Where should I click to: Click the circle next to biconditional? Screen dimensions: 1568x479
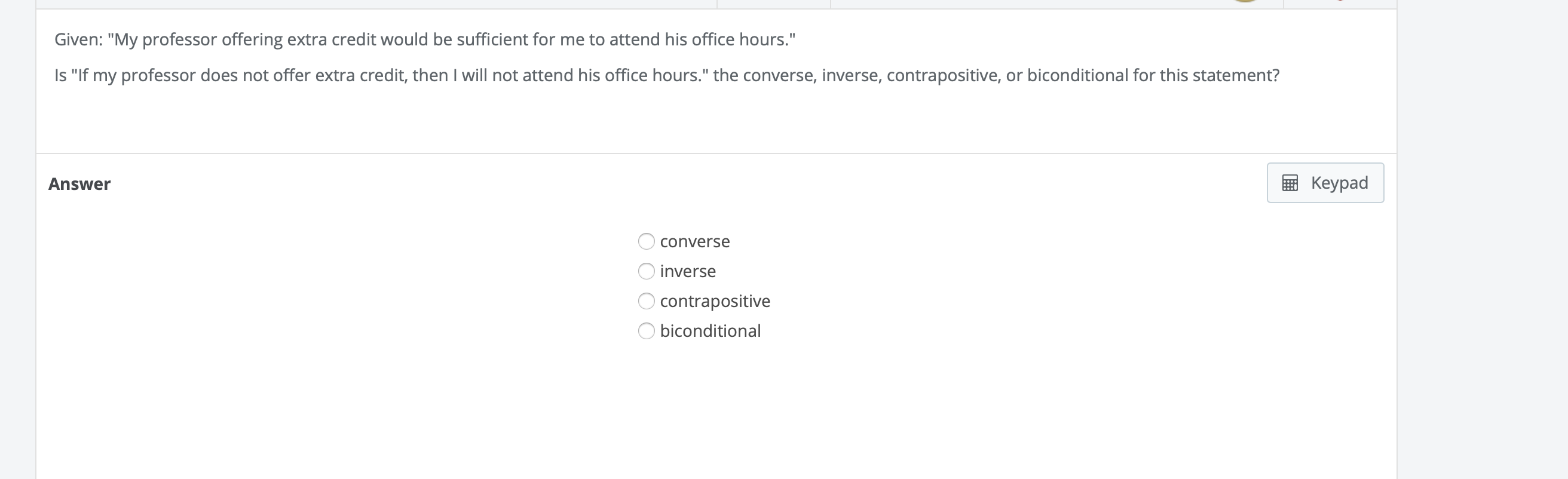pos(647,330)
